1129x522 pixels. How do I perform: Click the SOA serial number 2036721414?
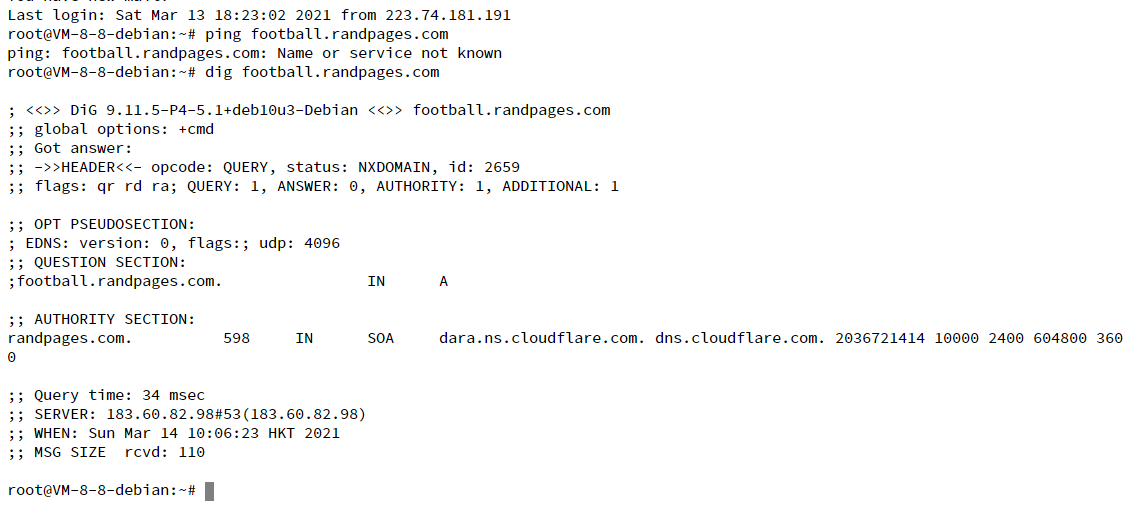(879, 338)
